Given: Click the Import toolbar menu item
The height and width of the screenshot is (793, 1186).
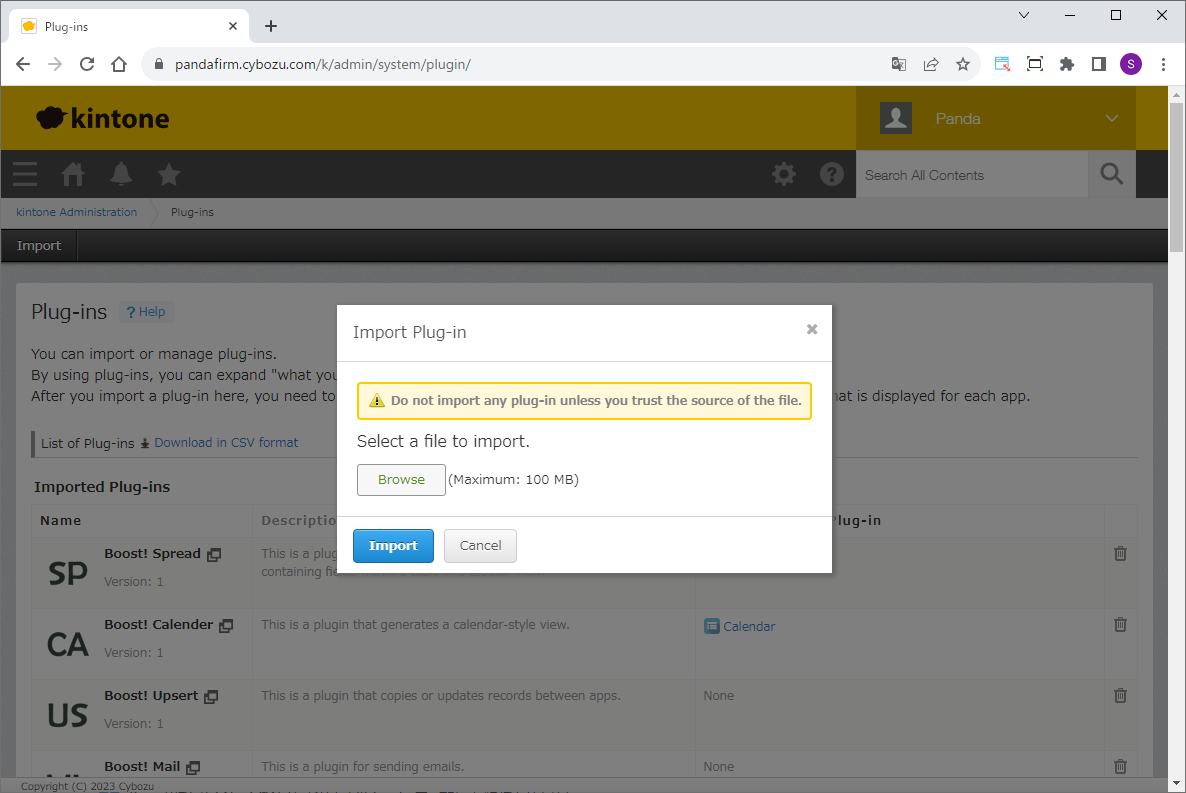Looking at the screenshot, I should pyautogui.click(x=39, y=246).
